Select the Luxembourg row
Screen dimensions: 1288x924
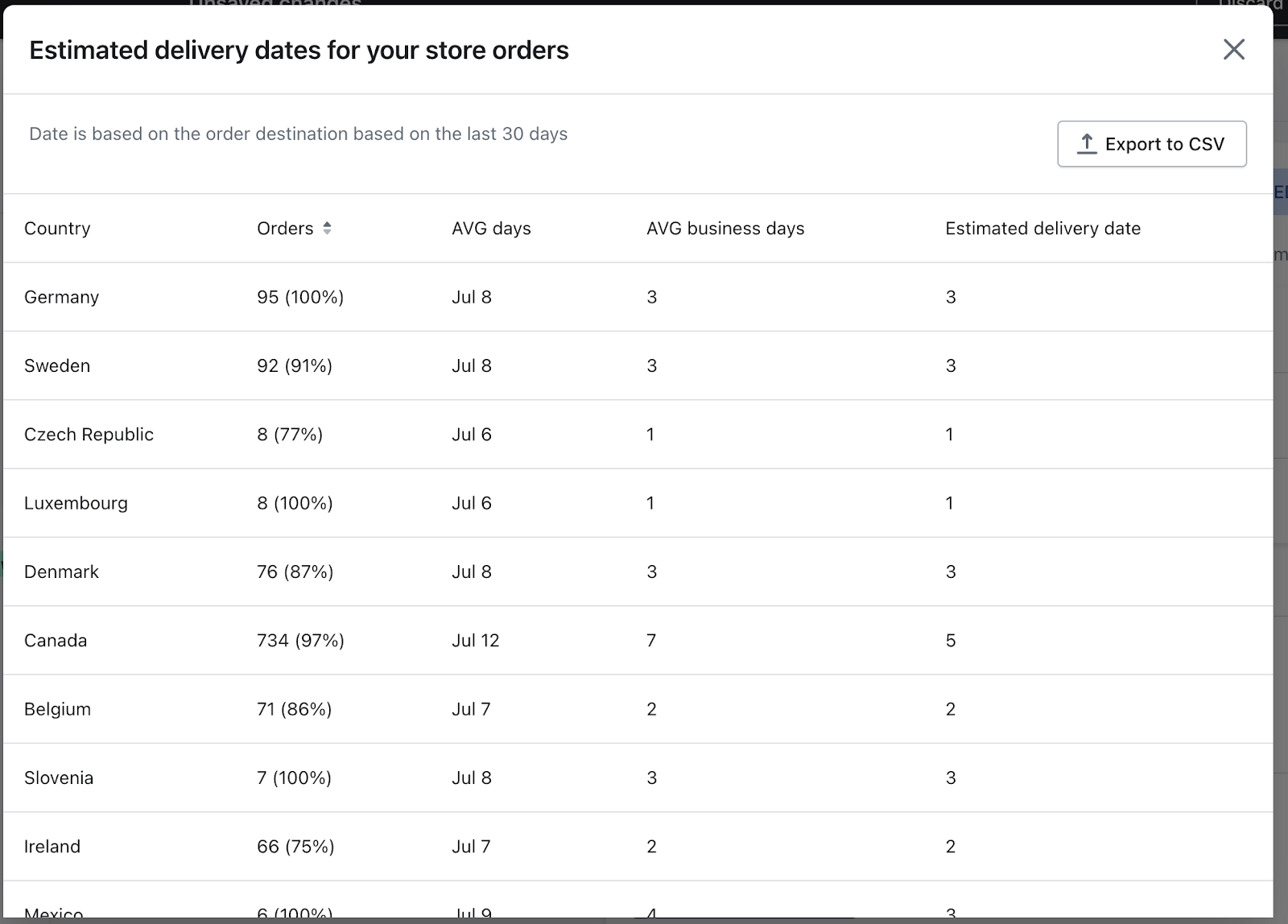76,503
